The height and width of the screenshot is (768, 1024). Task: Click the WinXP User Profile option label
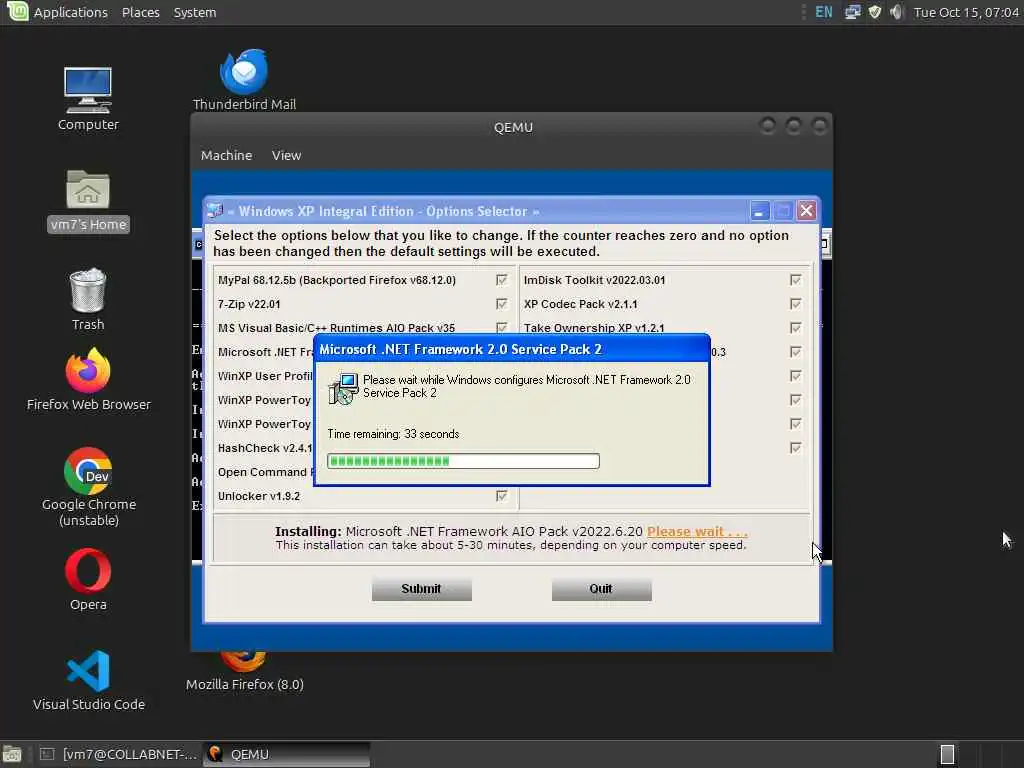(265, 376)
